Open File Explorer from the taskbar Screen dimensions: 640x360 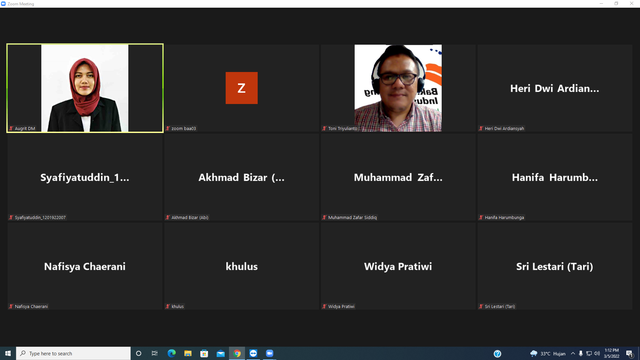pyautogui.click(x=188, y=353)
